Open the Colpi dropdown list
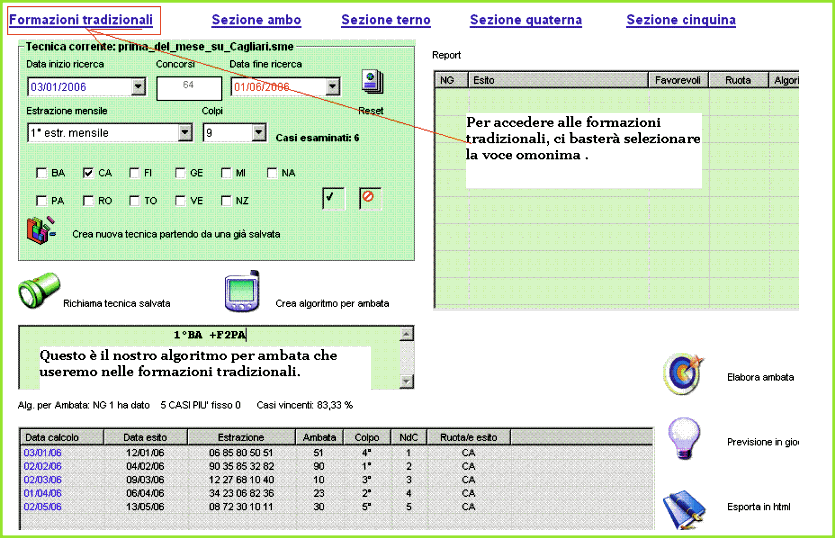 pos(259,132)
